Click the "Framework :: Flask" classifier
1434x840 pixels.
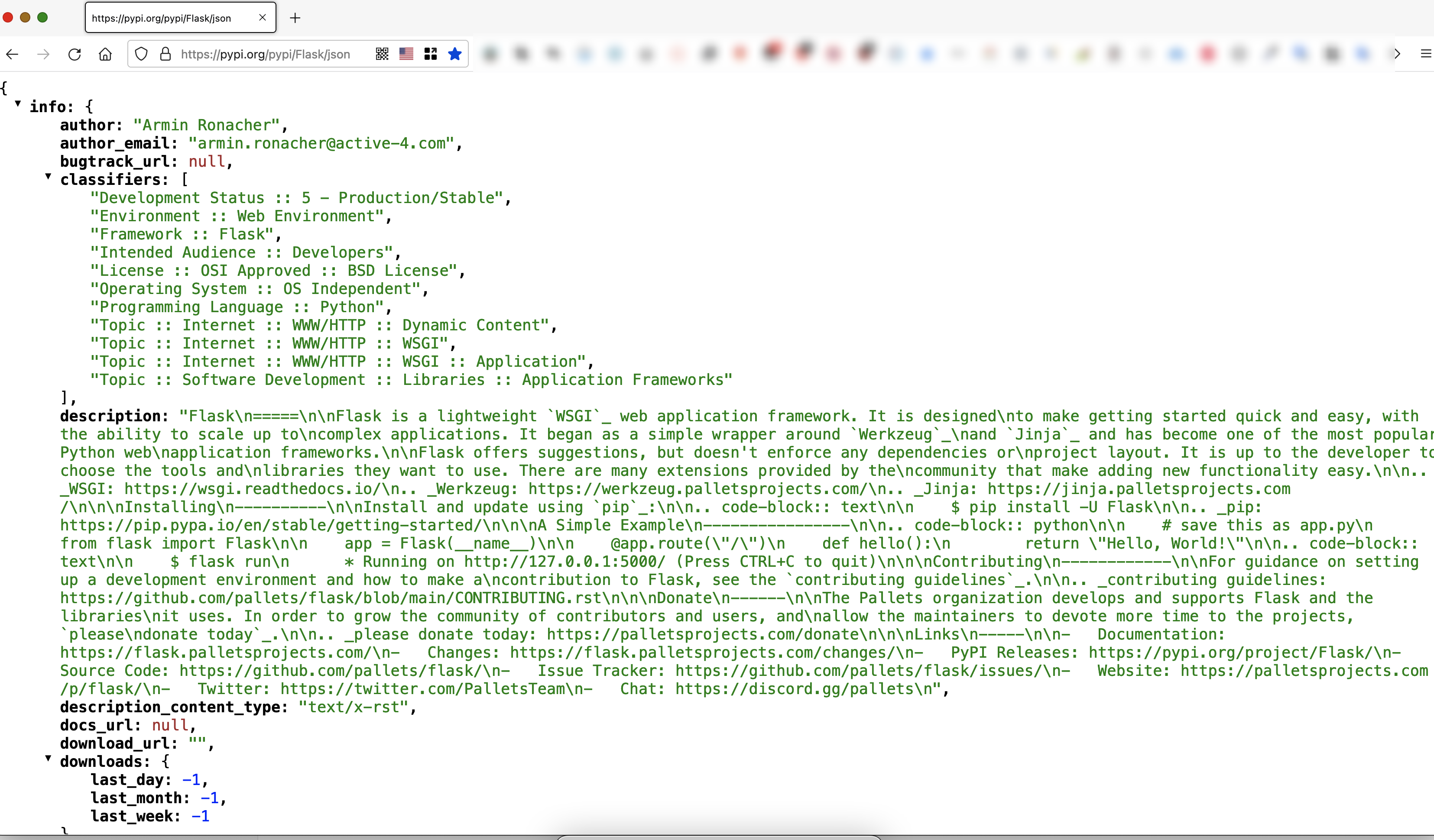pyautogui.click(x=182, y=234)
